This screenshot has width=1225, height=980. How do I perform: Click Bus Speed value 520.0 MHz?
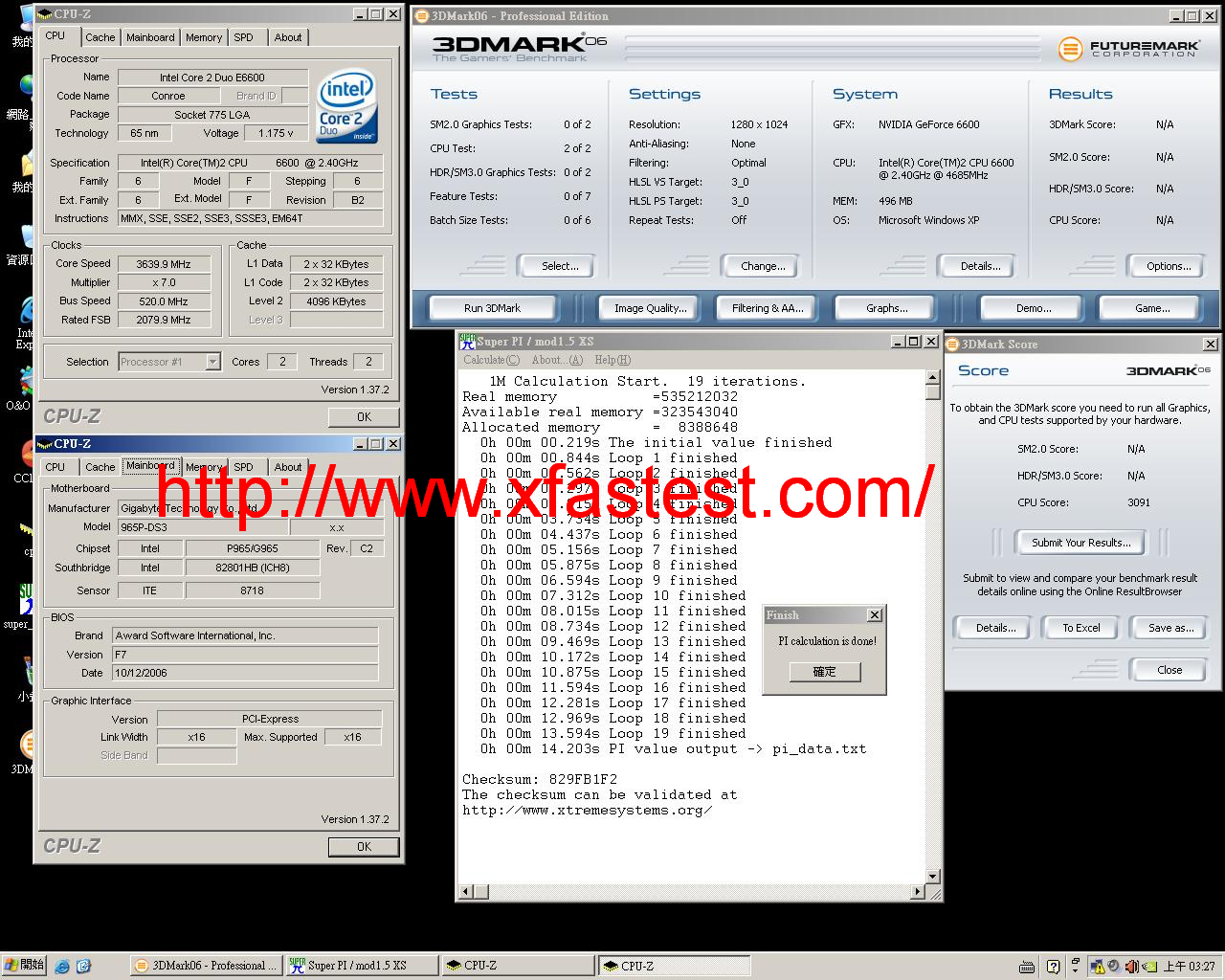164,301
